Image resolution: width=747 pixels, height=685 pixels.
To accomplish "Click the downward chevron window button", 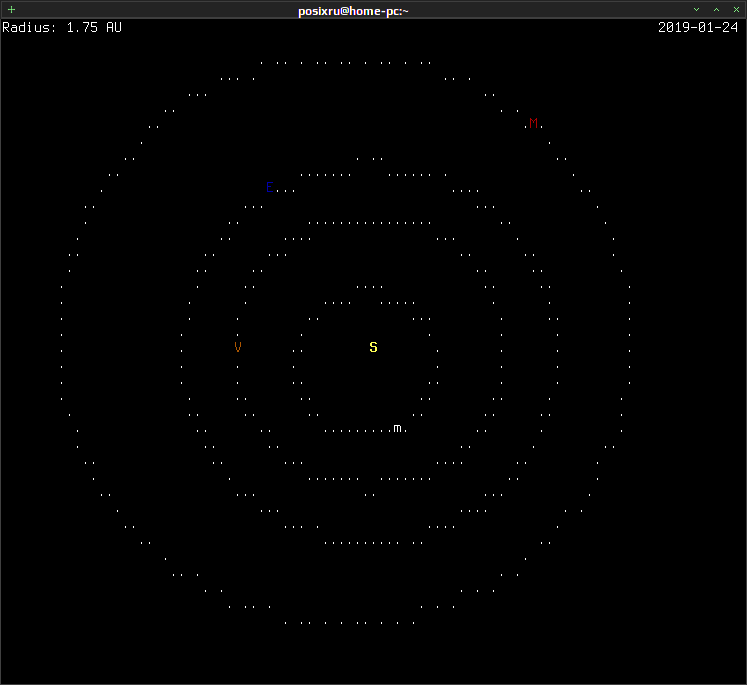I will [697, 10].
